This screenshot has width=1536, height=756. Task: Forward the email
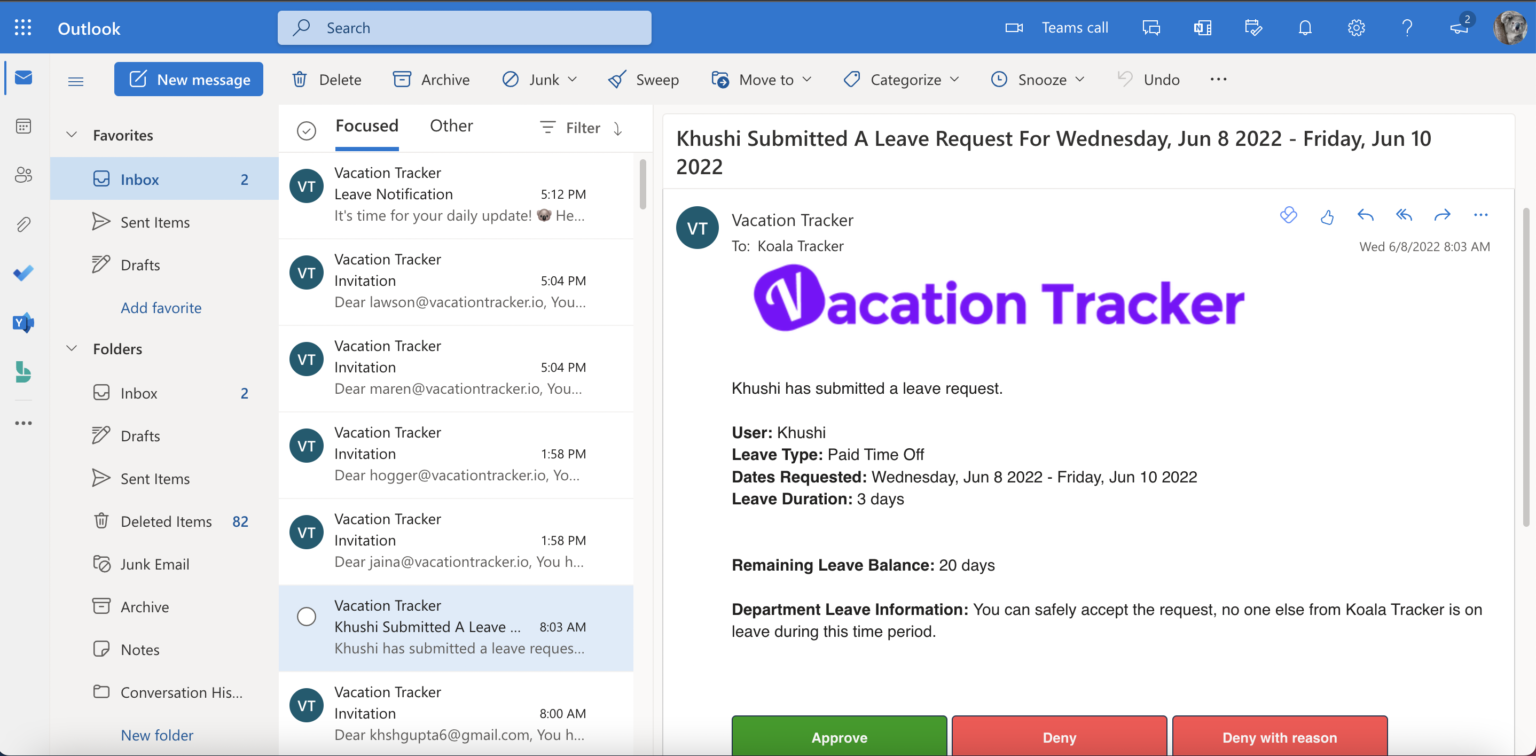pyautogui.click(x=1442, y=215)
